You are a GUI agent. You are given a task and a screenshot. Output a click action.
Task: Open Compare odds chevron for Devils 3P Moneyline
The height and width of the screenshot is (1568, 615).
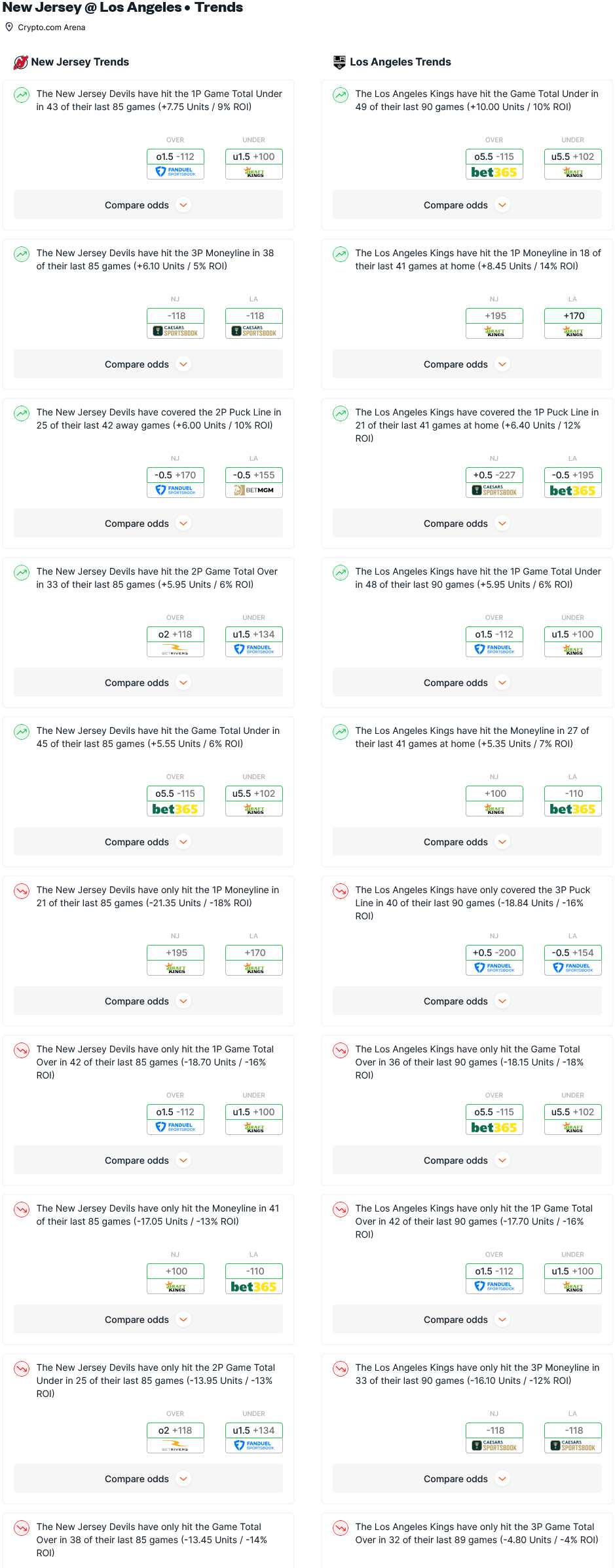click(184, 364)
